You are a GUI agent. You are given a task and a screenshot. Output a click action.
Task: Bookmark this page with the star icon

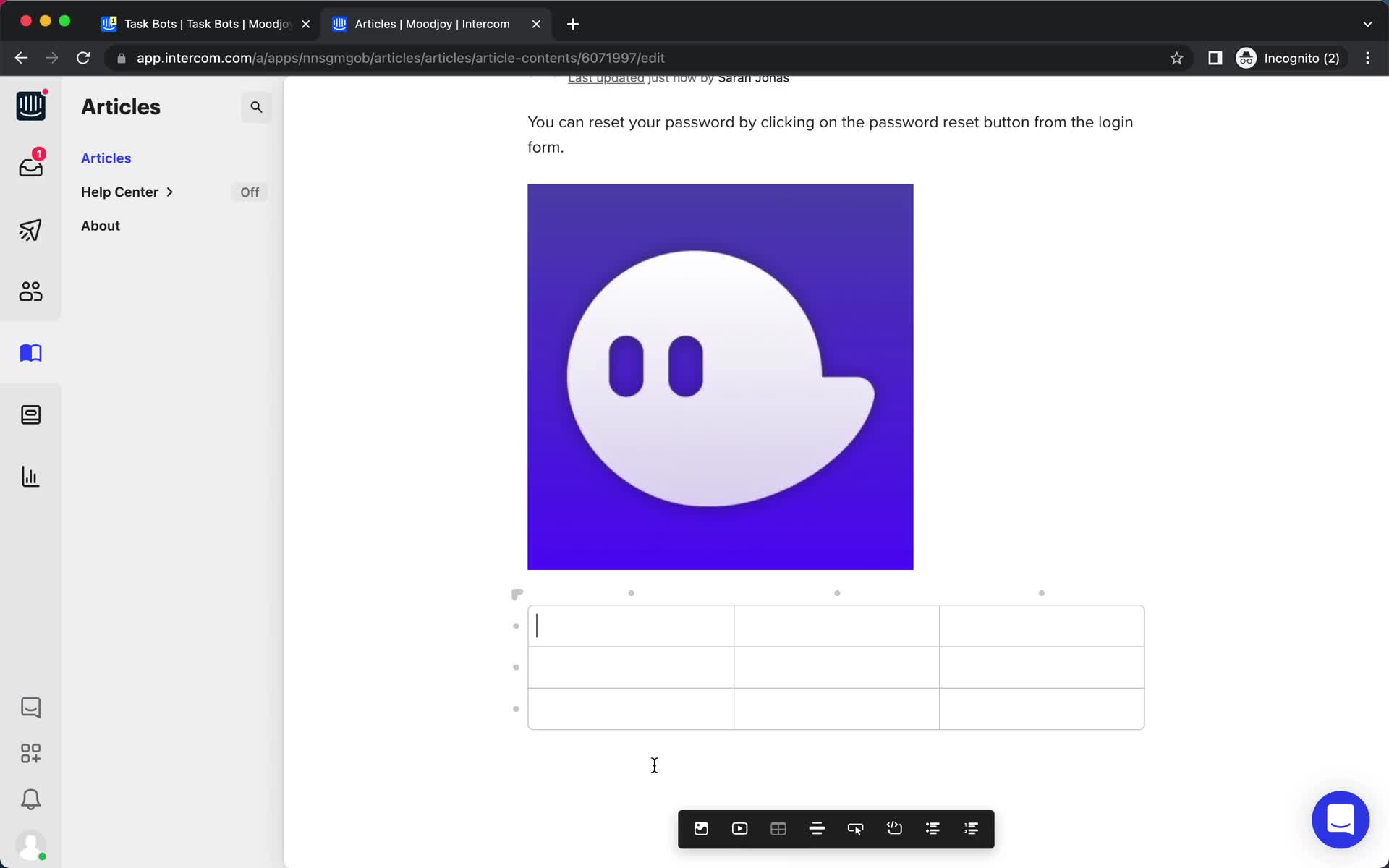(1176, 58)
